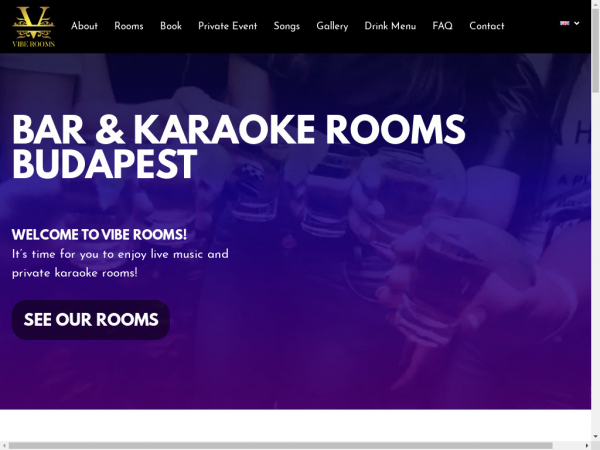Screen dimensions: 600x450
Task: Navigate to the FAQ page
Action: [x=442, y=26]
